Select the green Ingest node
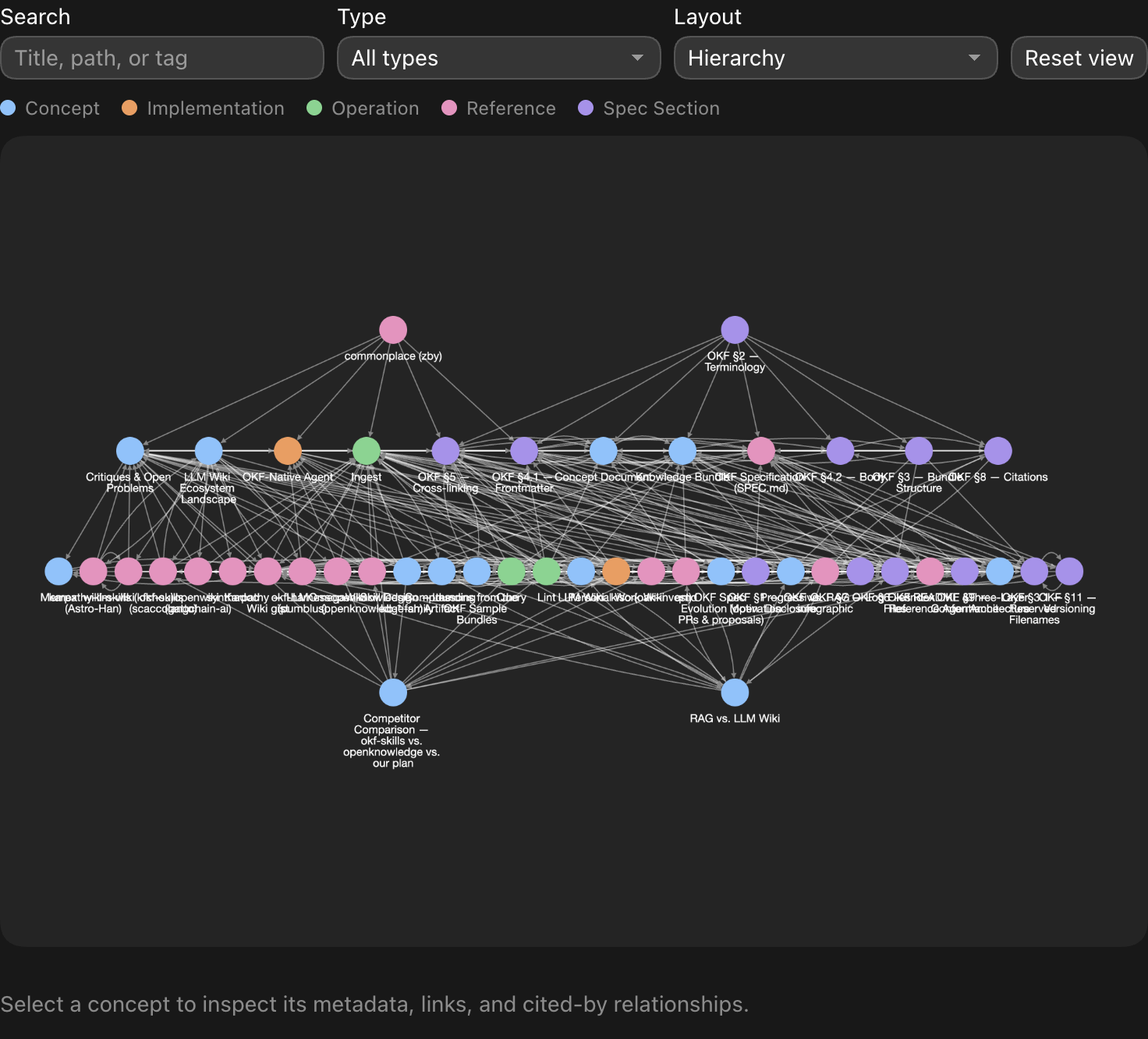Viewport: 1148px width, 1039px height. click(367, 451)
